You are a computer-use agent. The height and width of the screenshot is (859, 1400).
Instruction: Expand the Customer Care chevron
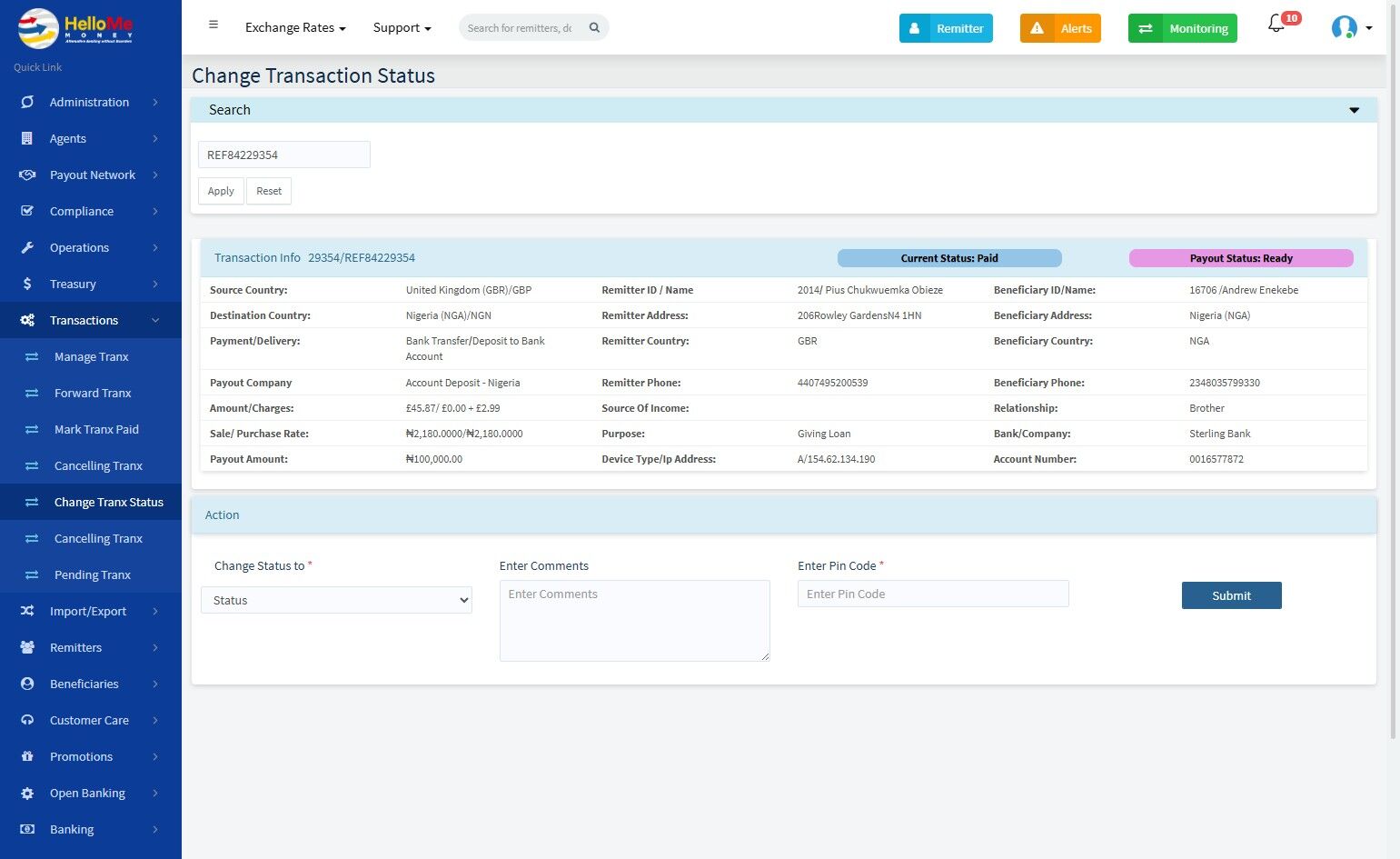[x=155, y=720]
